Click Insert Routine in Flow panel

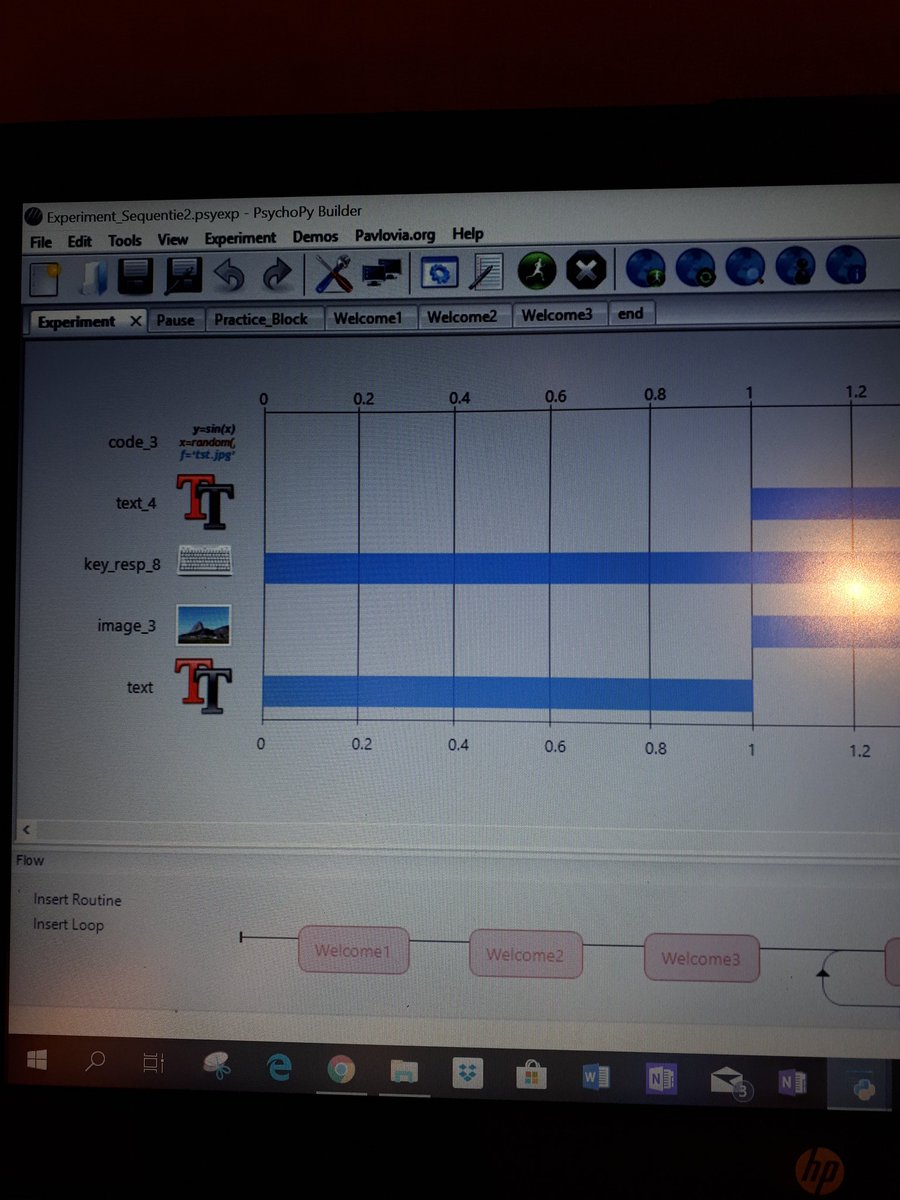coord(77,900)
